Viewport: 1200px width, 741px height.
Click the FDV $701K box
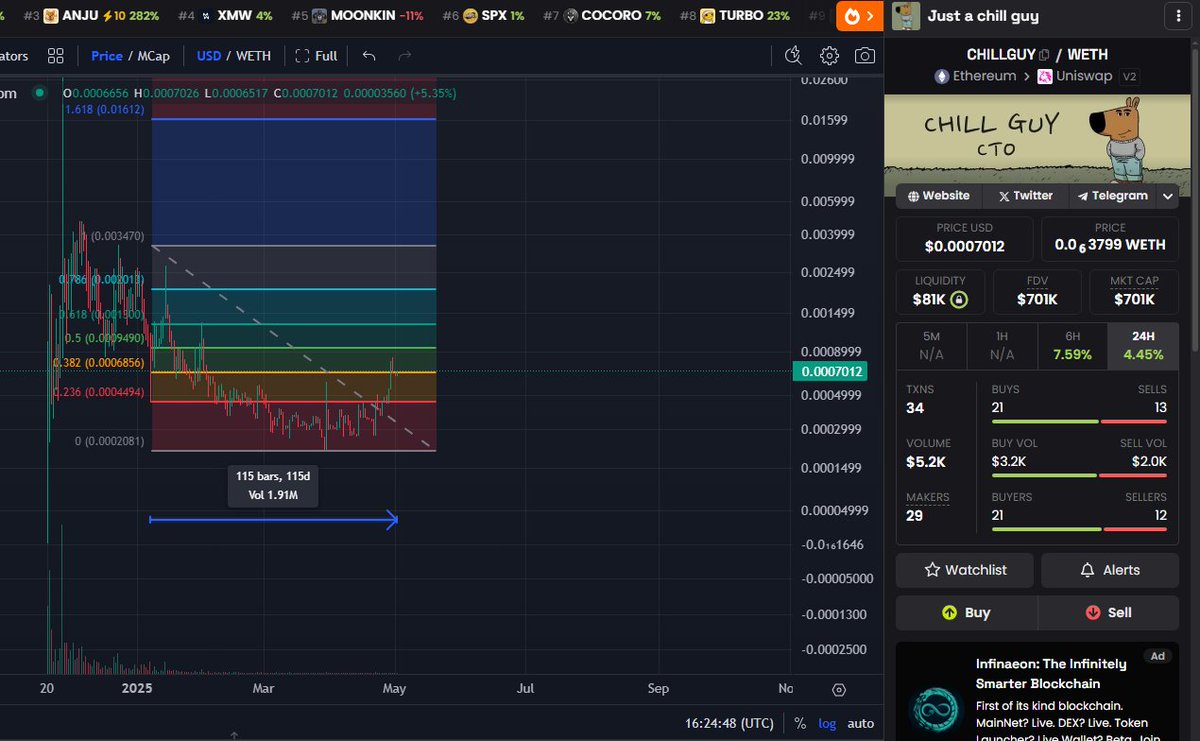click(x=1037, y=292)
